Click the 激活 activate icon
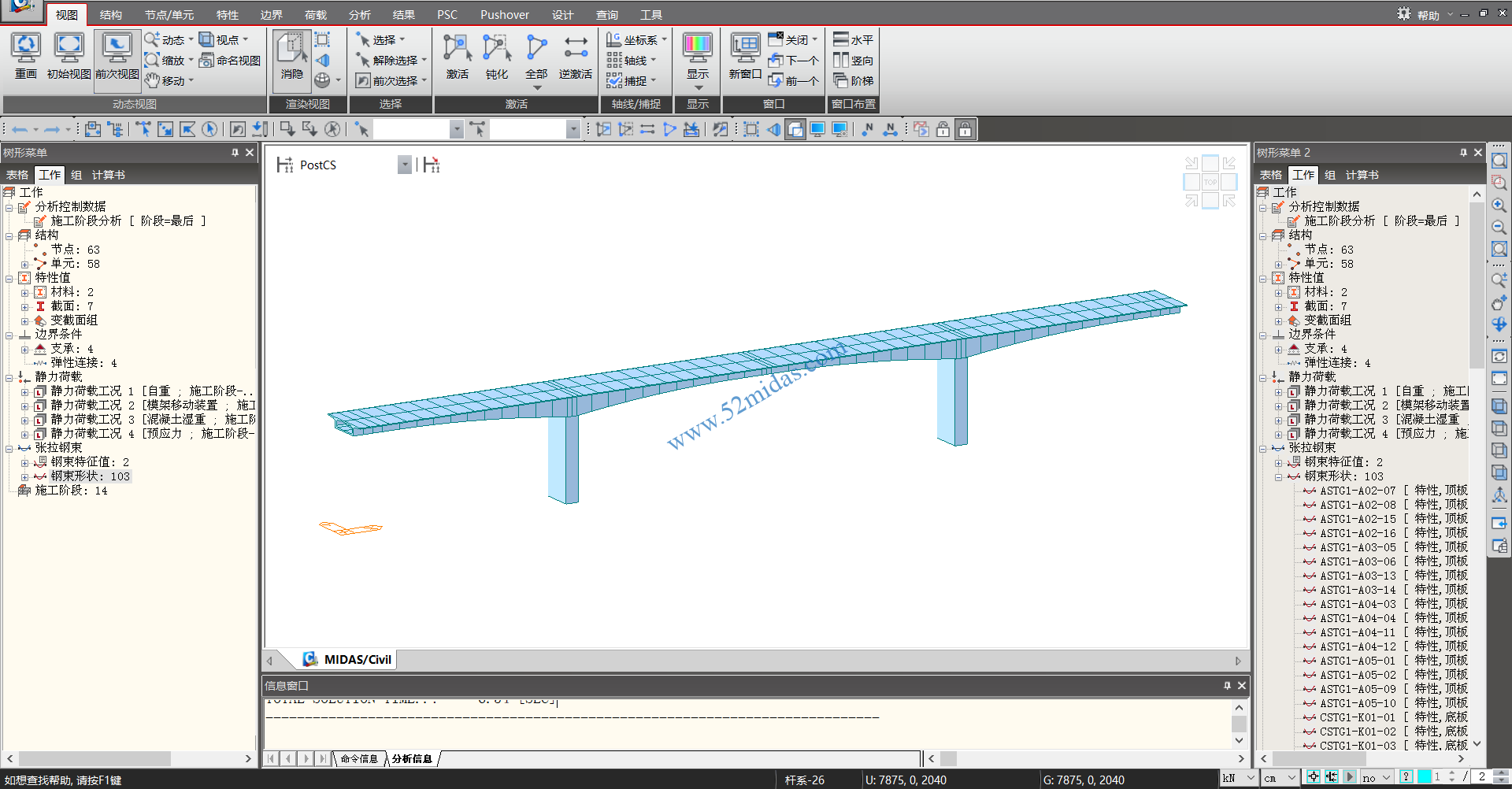The width and height of the screenshot is (1512, 789). point(457,55)
